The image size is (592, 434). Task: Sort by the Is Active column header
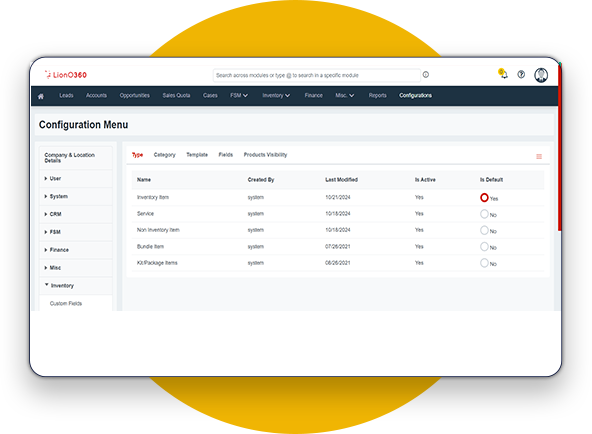pyautogui.click(x=425, y=180)
